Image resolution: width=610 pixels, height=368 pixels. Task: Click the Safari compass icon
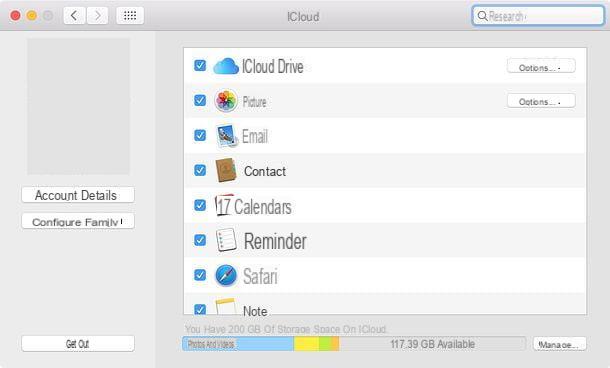click(226, 275)
